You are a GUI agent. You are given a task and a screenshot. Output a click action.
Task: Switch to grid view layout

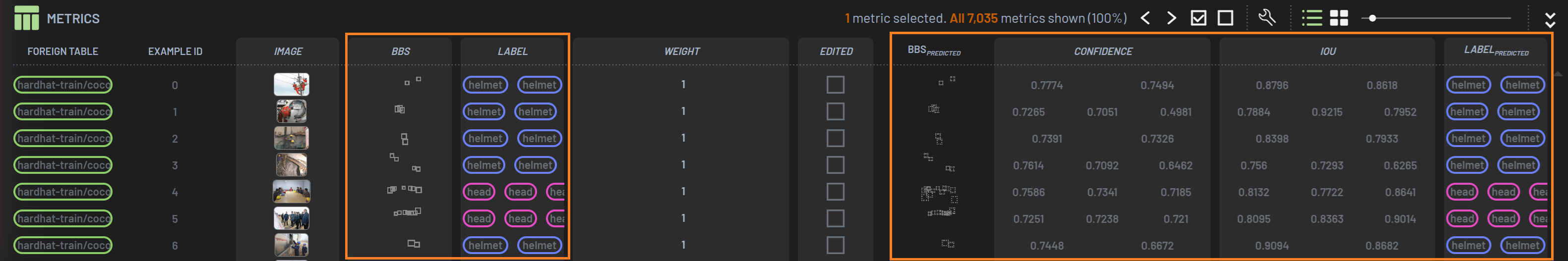[1338, 18]
